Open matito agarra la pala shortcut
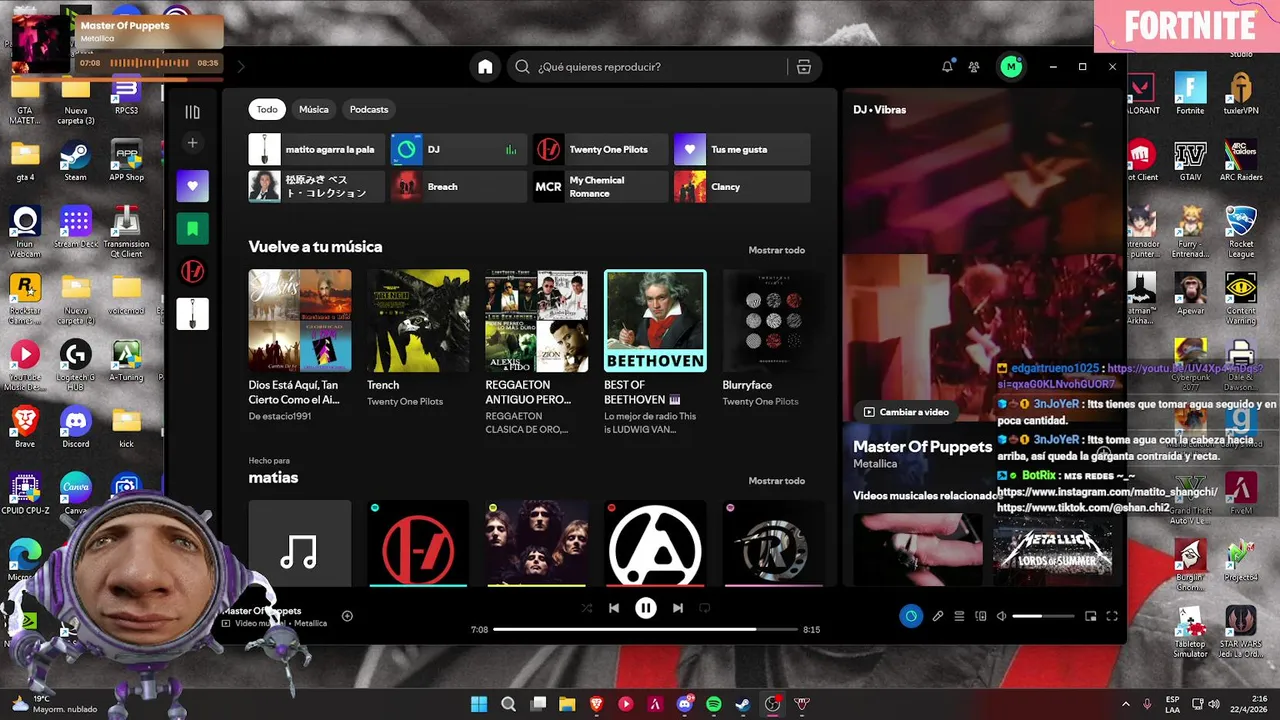This screenshot has width=1280, height=720. pos(317,150)
